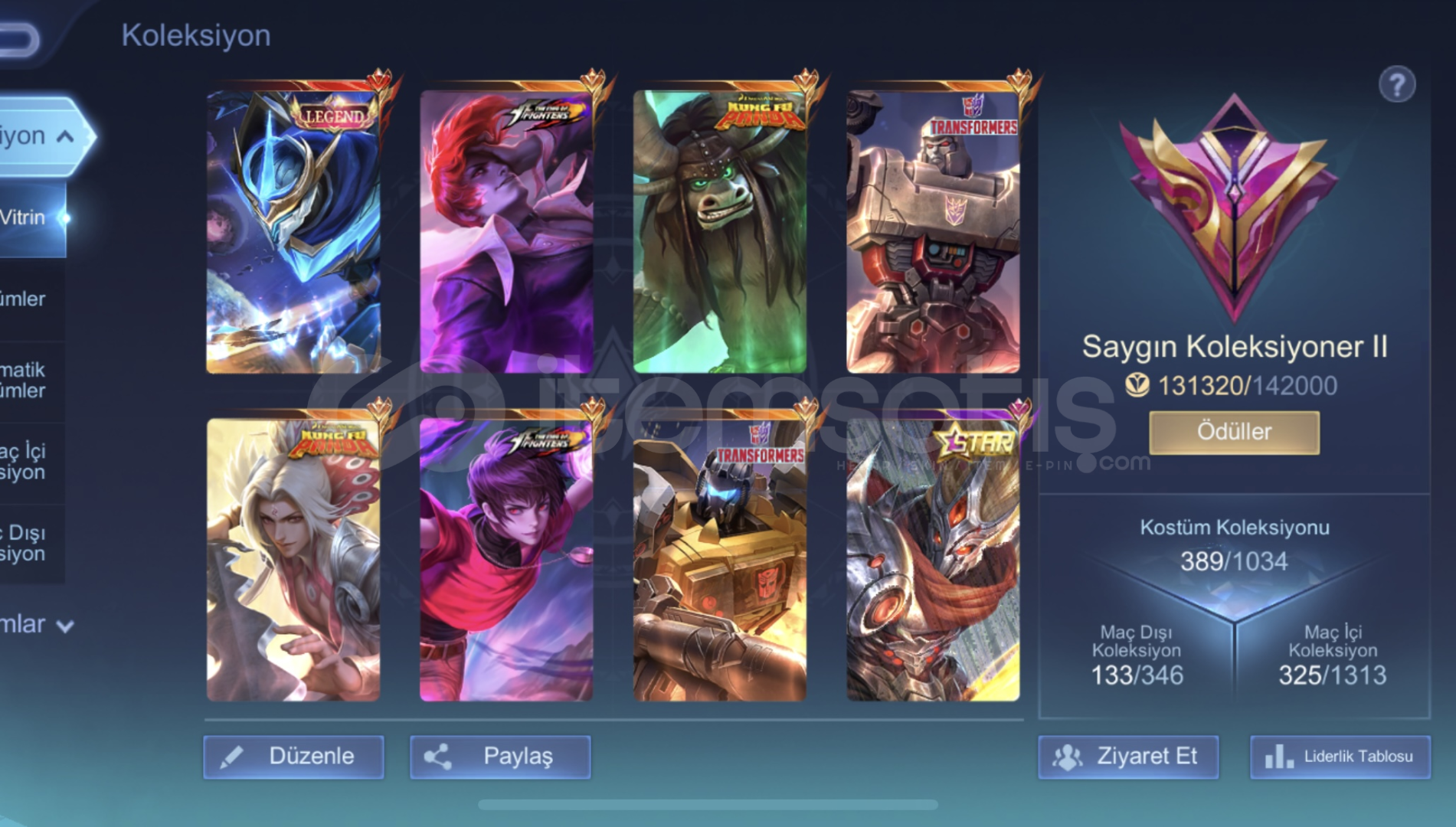1456x827 pixels.
Task: Click the Düzenle edit button
Action: point(293,757)
